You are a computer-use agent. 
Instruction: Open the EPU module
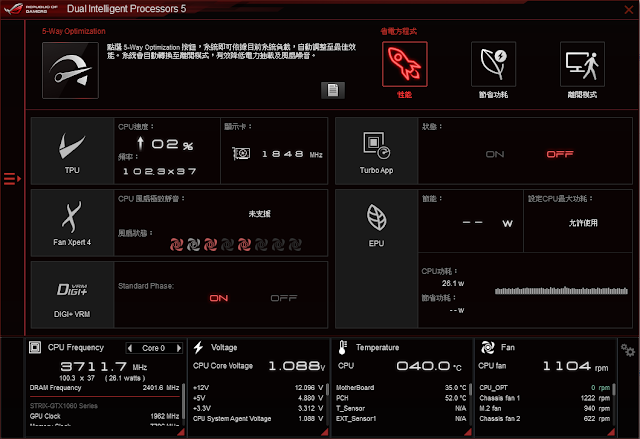tap(376, 259)
